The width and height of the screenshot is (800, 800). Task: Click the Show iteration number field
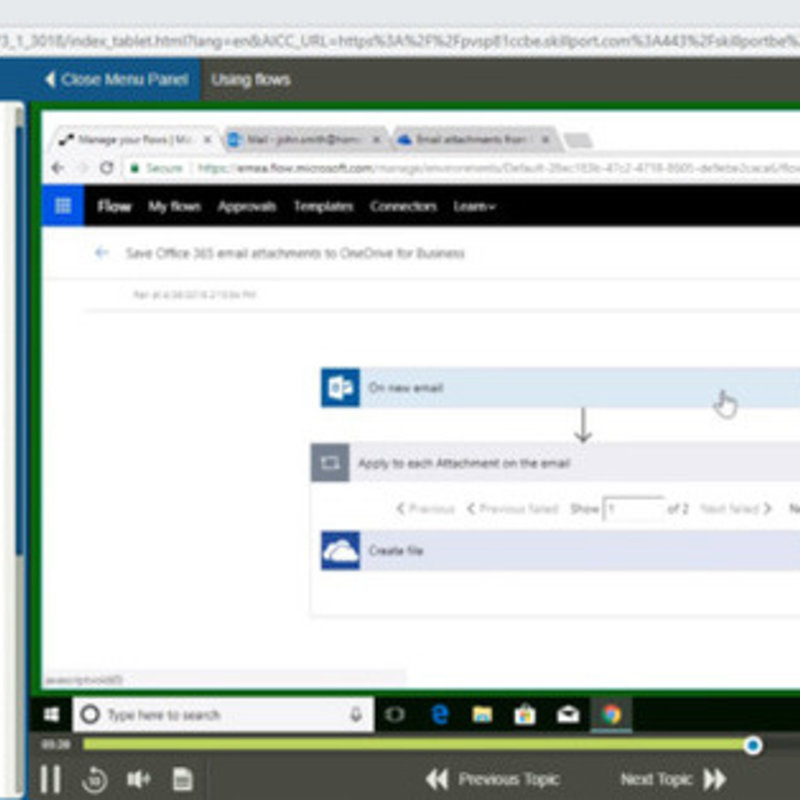click(634, 509)
